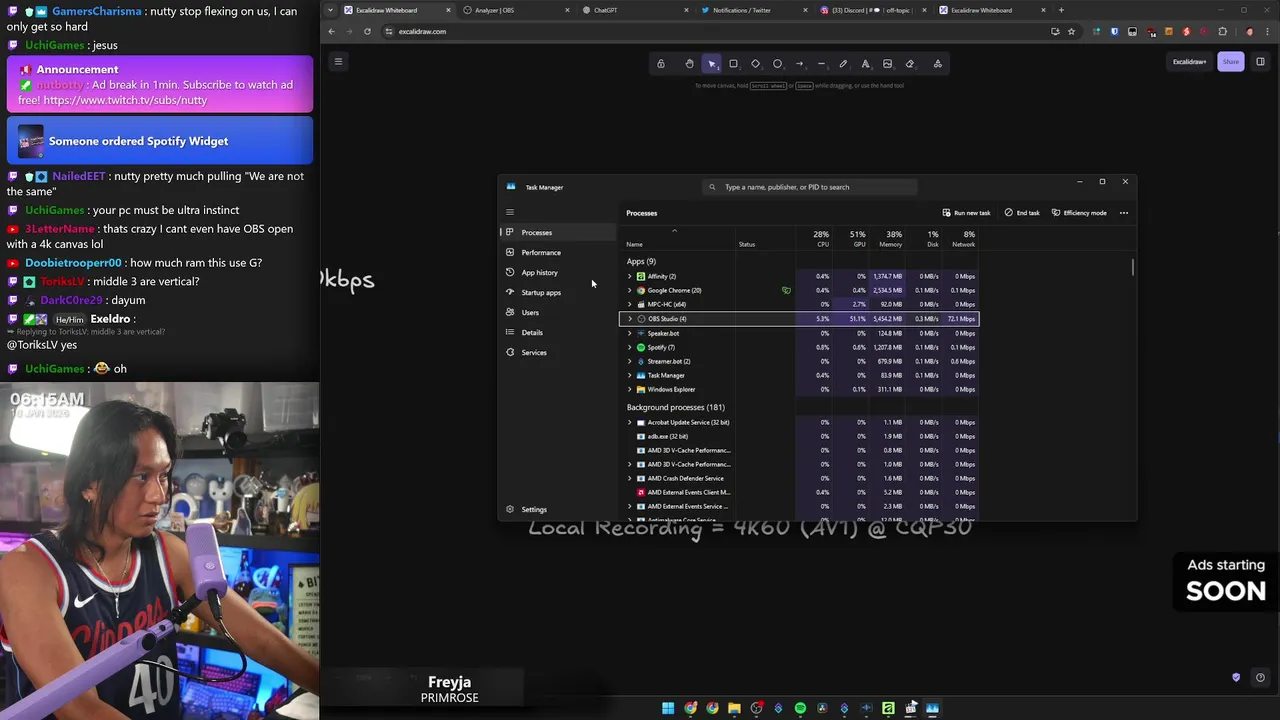Image resolution: width=1280 pixels, height=720 pixels.
Task: Expand the MPC-HC (x64) process
Action: 630,304
